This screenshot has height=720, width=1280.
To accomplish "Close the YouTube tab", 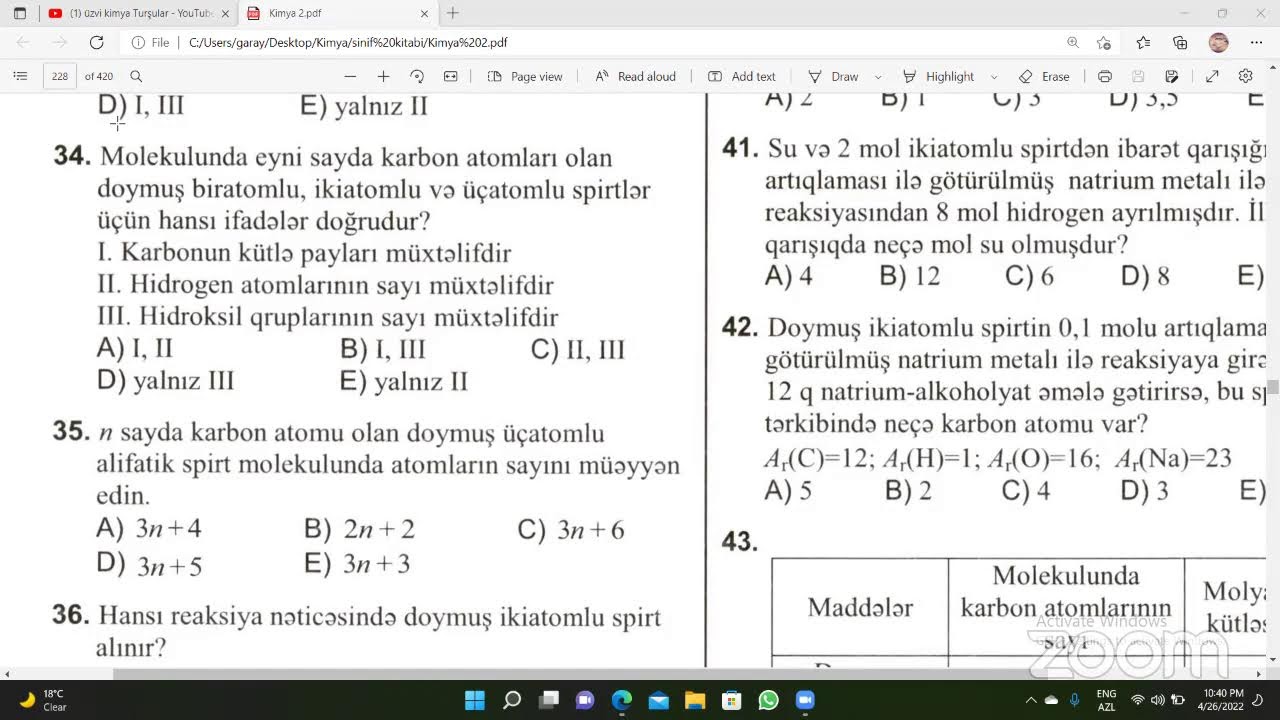I will (224, 13).
